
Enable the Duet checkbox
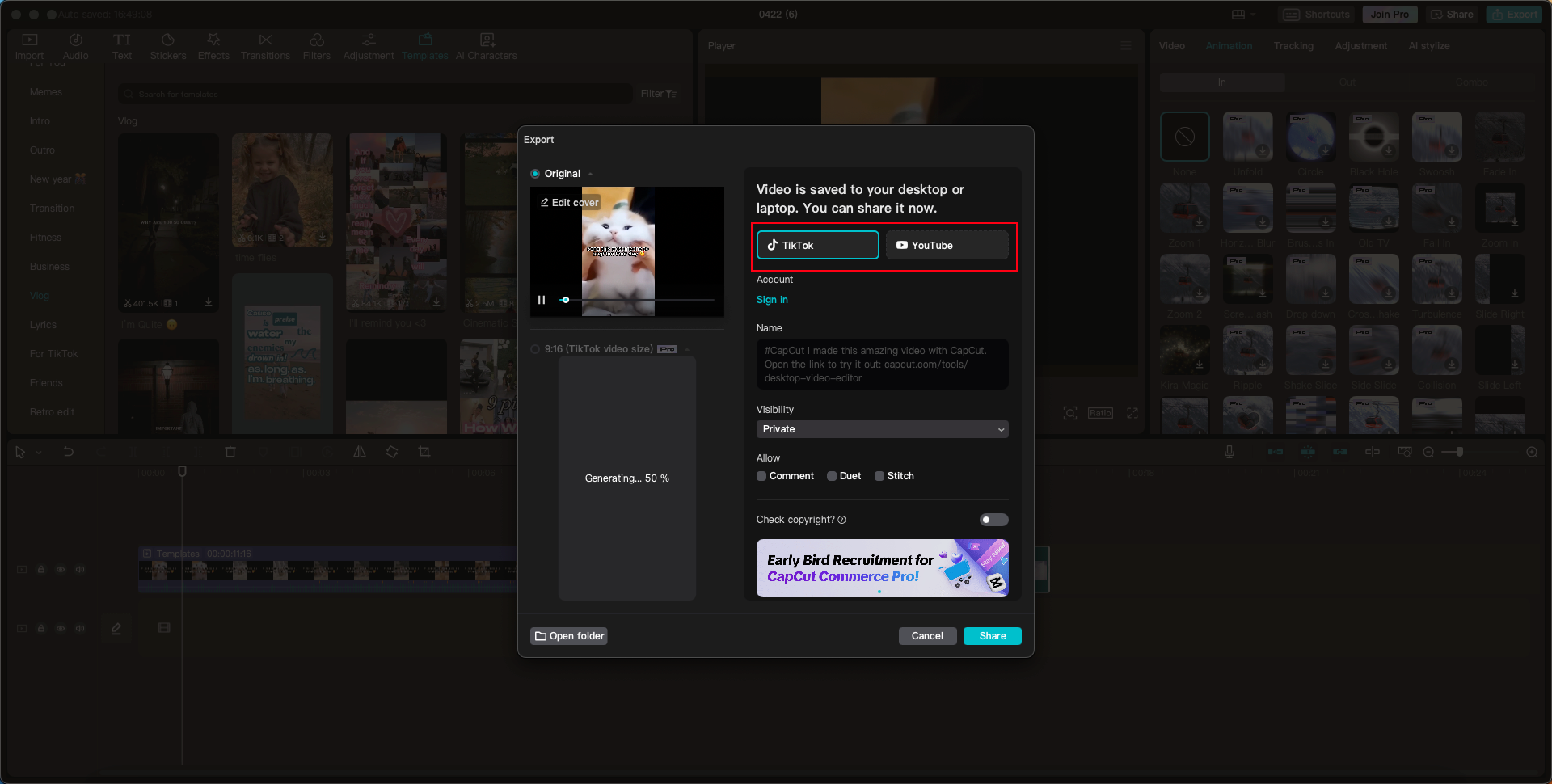click(832, 476)
